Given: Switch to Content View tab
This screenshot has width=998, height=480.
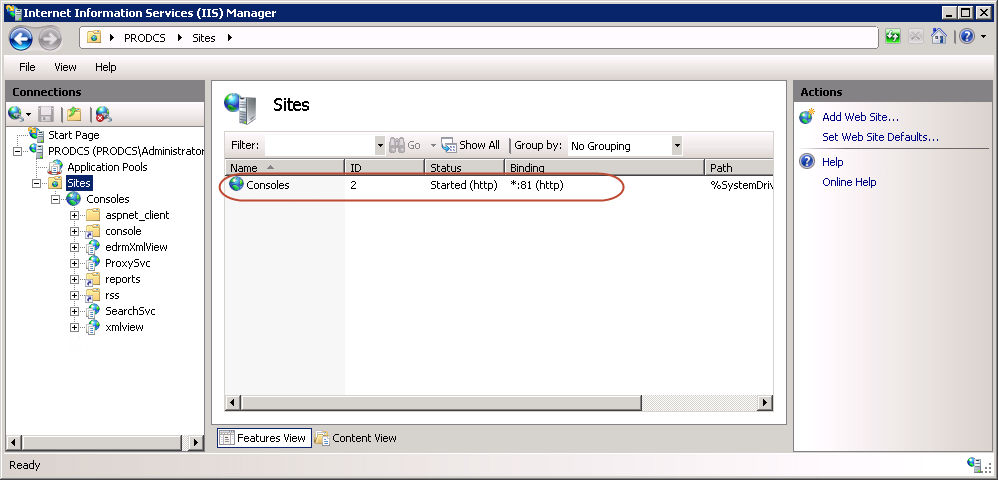Looking at the screenshot, I should [356, 438].
